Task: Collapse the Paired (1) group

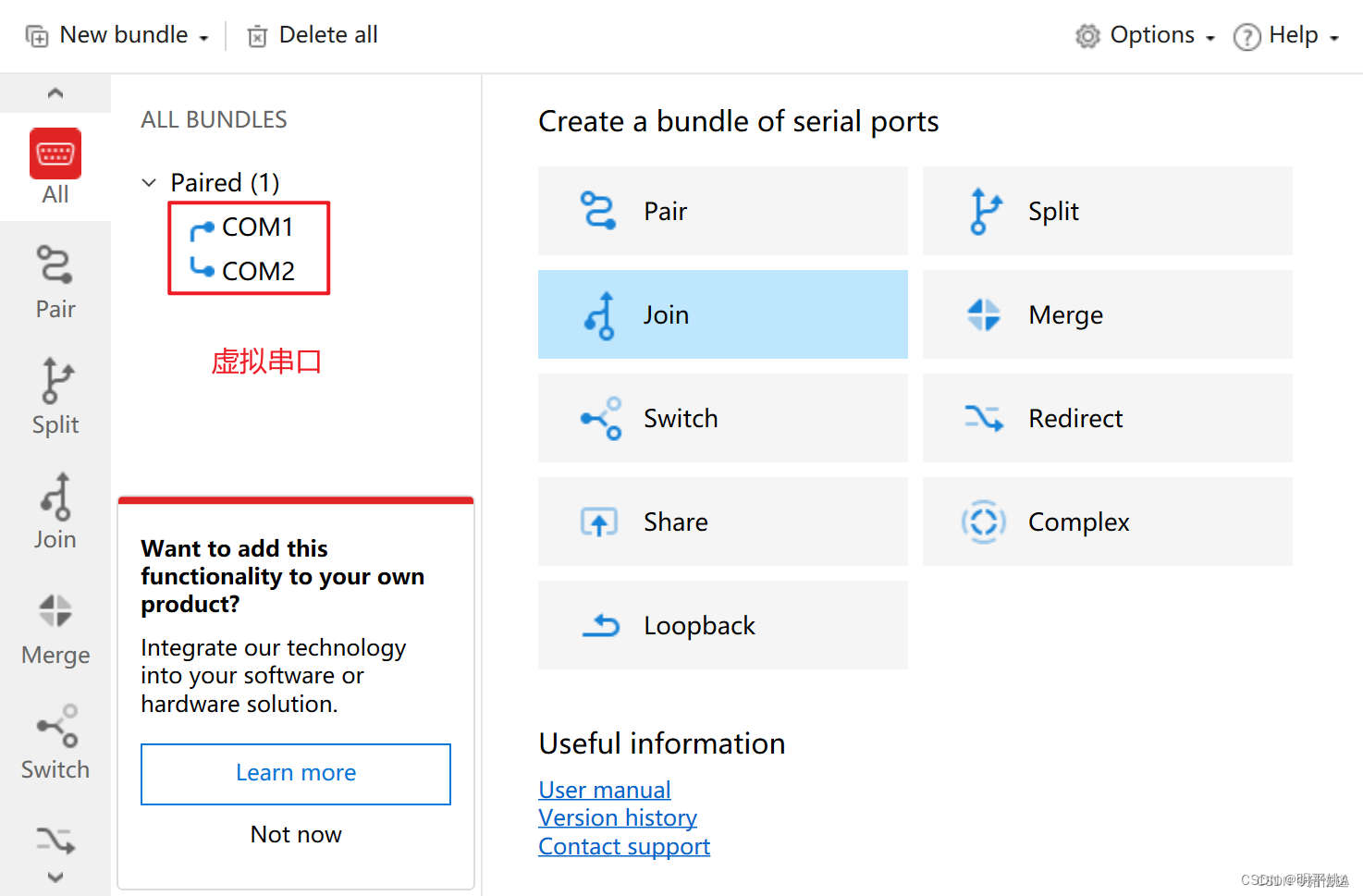Action: [x=149, y=183]
